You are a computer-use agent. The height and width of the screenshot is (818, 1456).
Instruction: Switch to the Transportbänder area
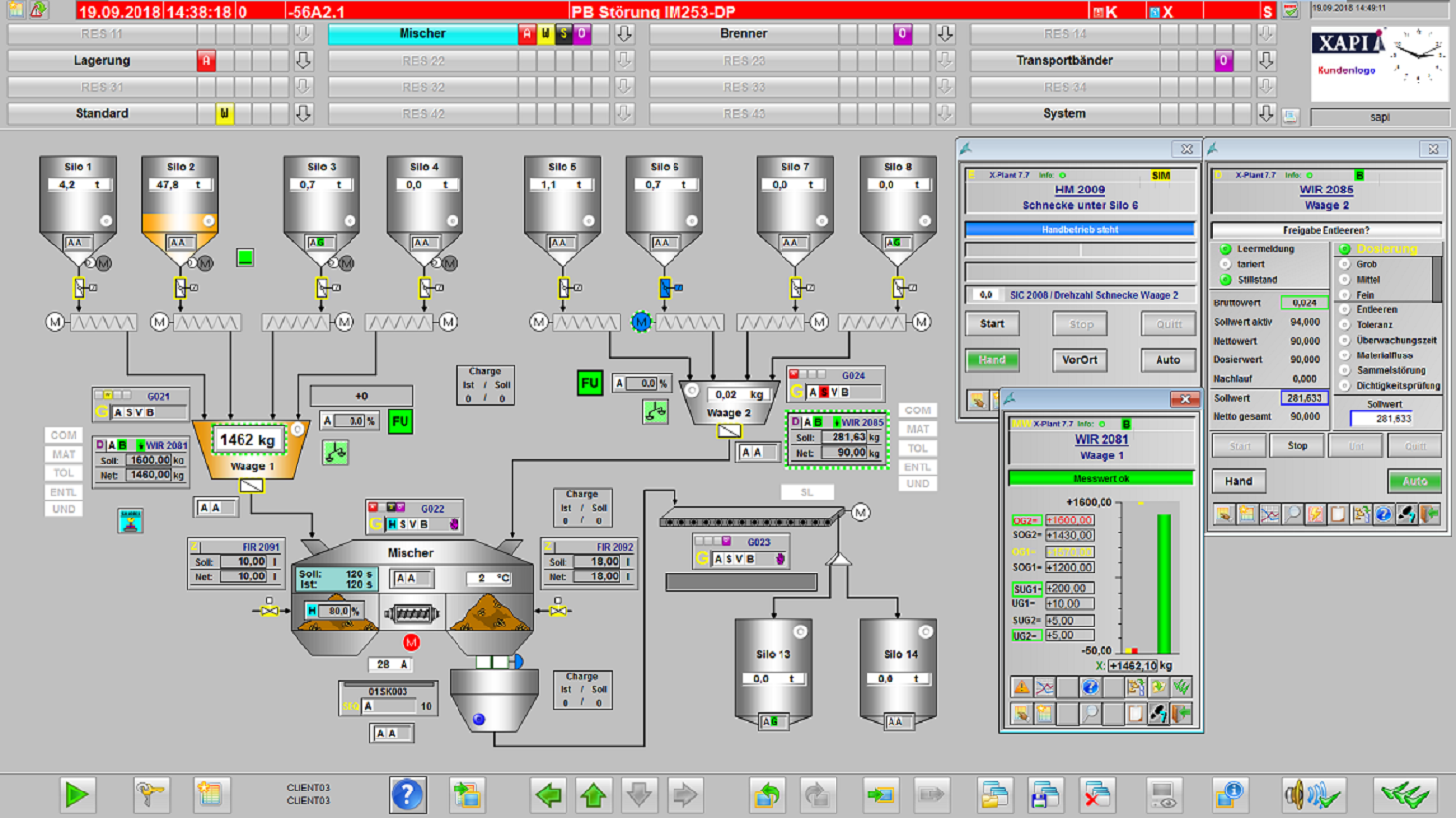coord(1064,61)
